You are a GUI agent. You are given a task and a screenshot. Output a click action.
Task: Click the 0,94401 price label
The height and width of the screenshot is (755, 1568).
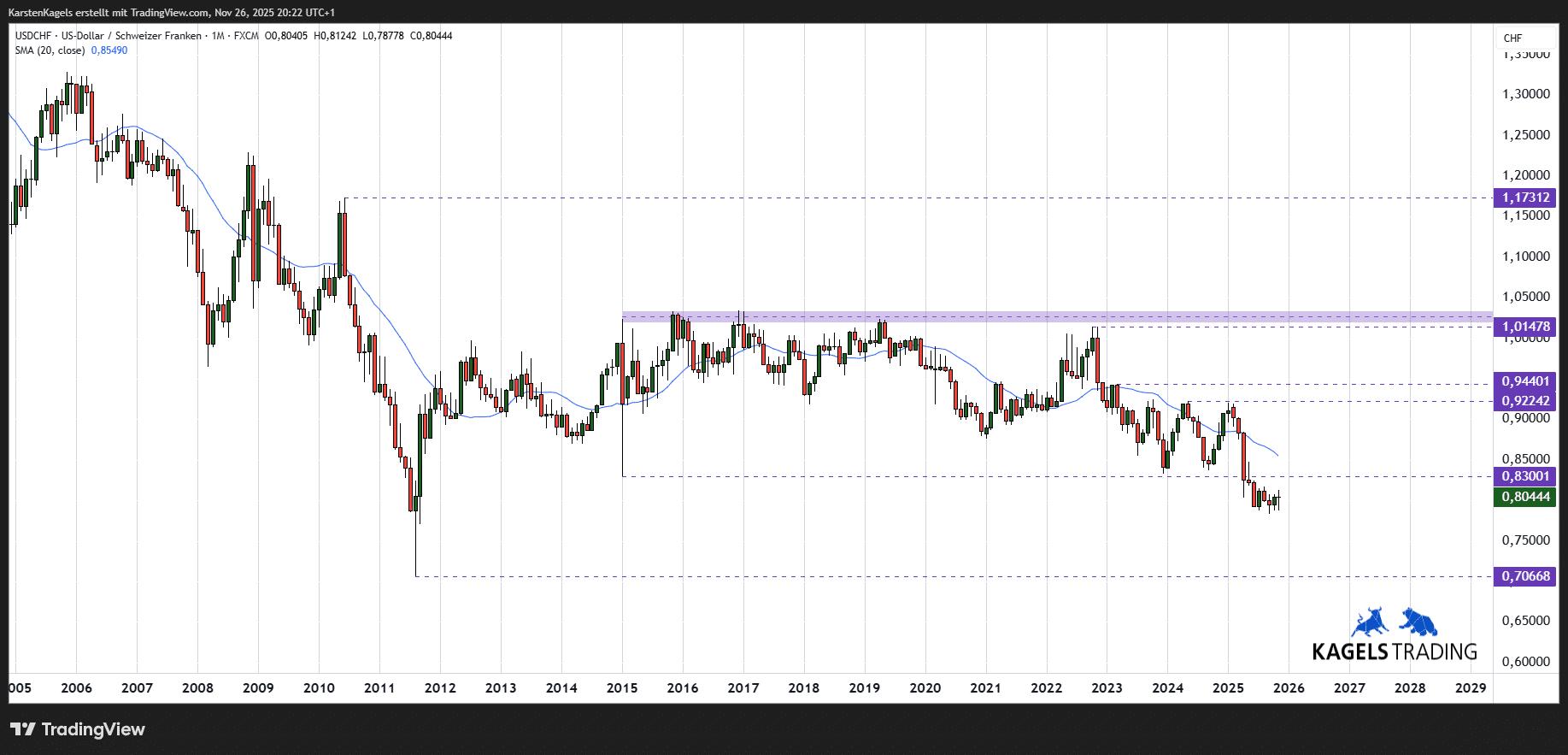pyautogui.click(x=1524, y=381)
